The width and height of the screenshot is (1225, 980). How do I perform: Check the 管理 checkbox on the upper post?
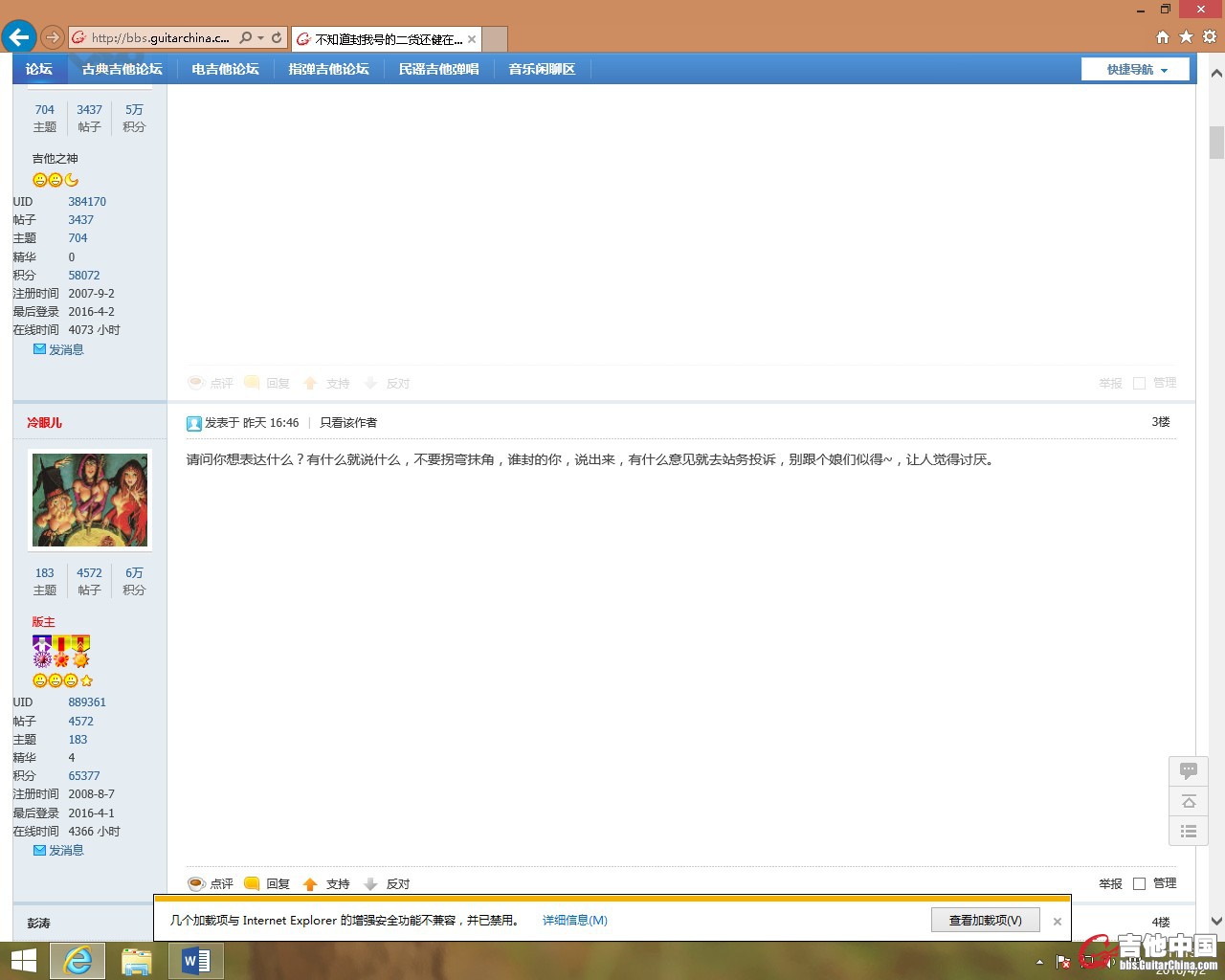[x=1139, y=383]
